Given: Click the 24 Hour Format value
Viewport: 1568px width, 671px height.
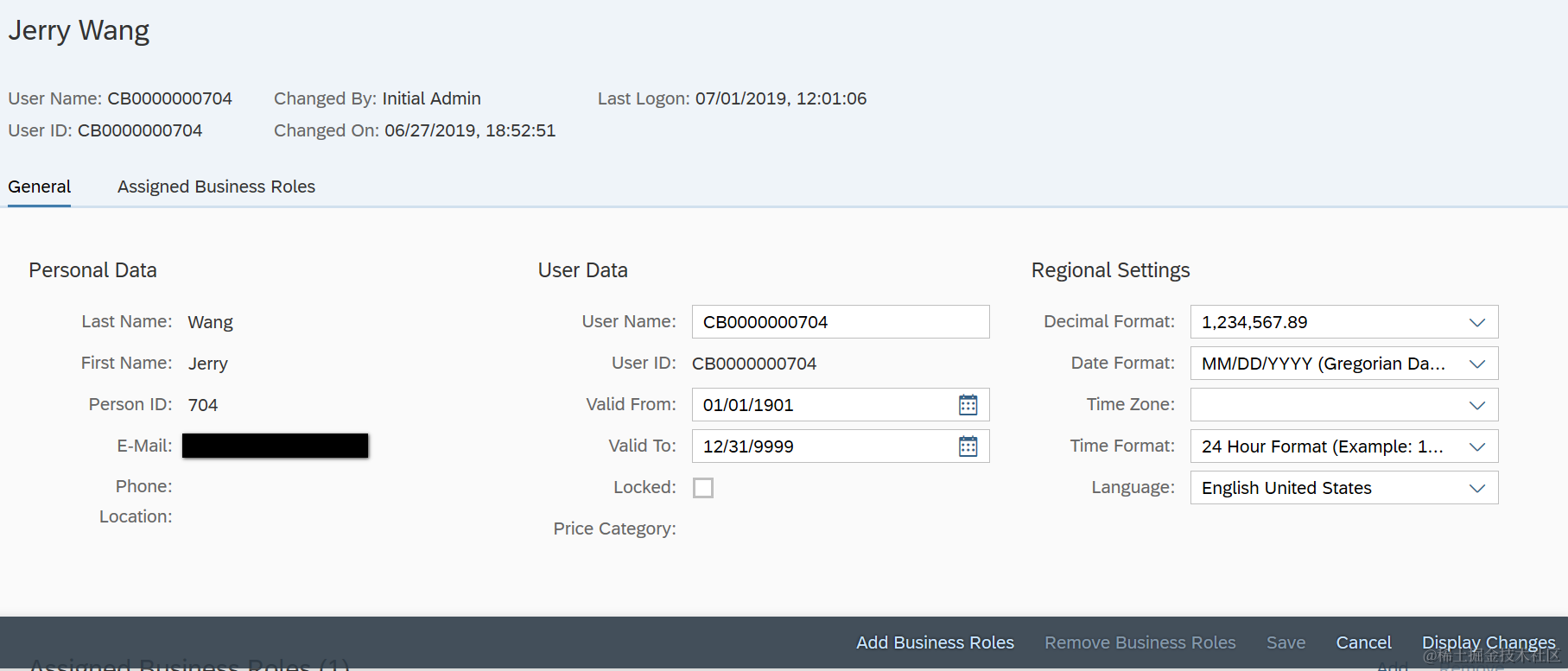Looking at the screenshot, I should pos(1323,446).
